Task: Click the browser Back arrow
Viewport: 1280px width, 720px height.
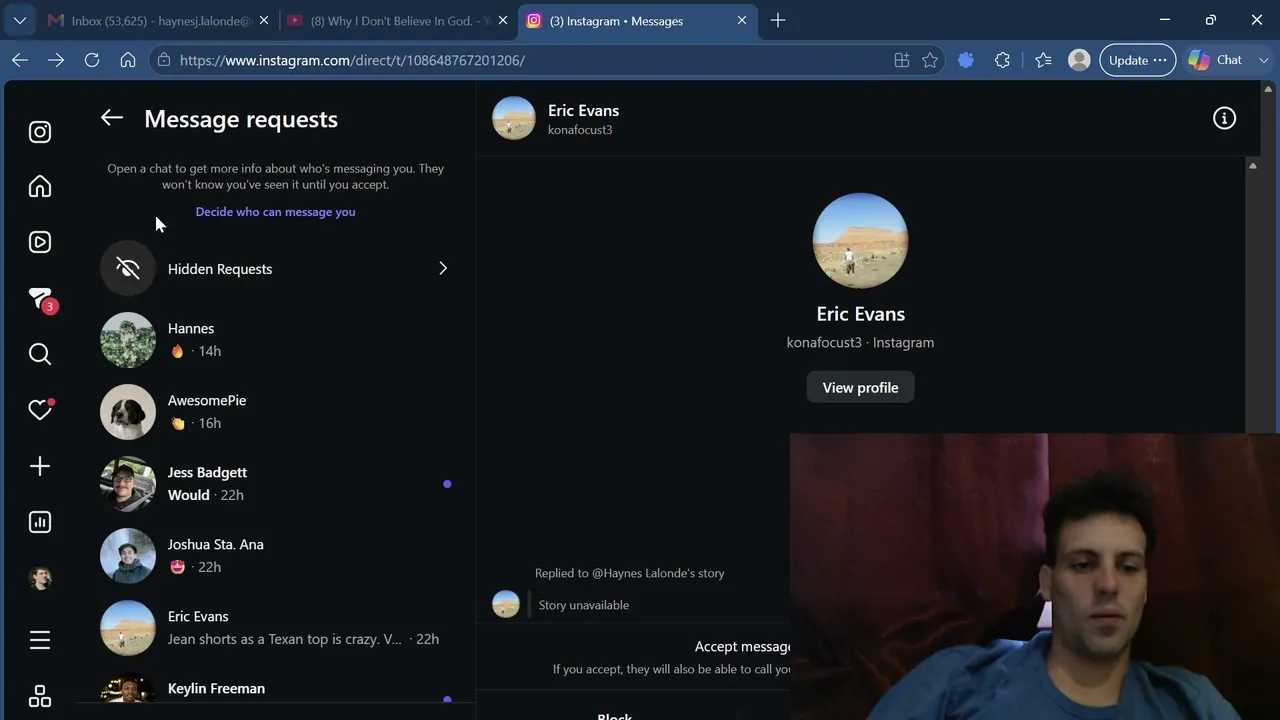Action: coord(20,60)
